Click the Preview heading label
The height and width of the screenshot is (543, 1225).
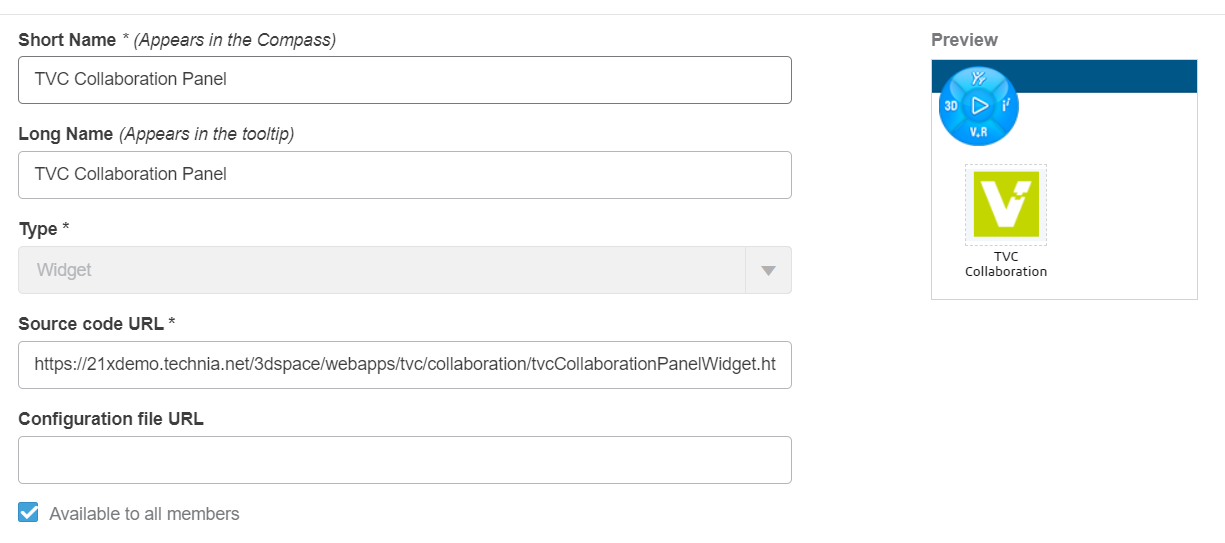pos(964,40)
